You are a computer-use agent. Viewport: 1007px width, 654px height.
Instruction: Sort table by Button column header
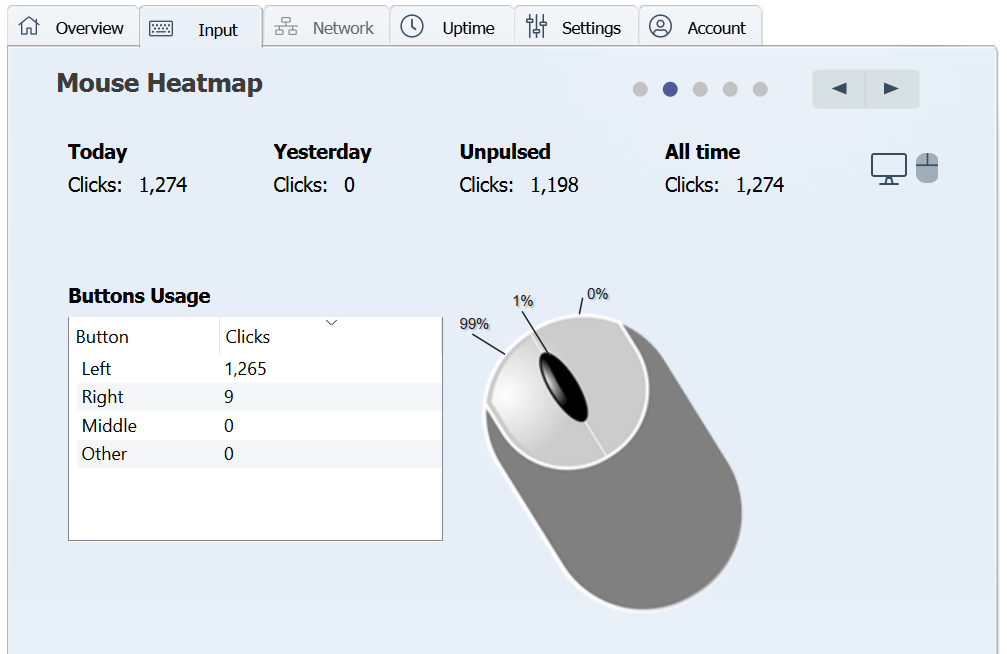click(144, 336)
